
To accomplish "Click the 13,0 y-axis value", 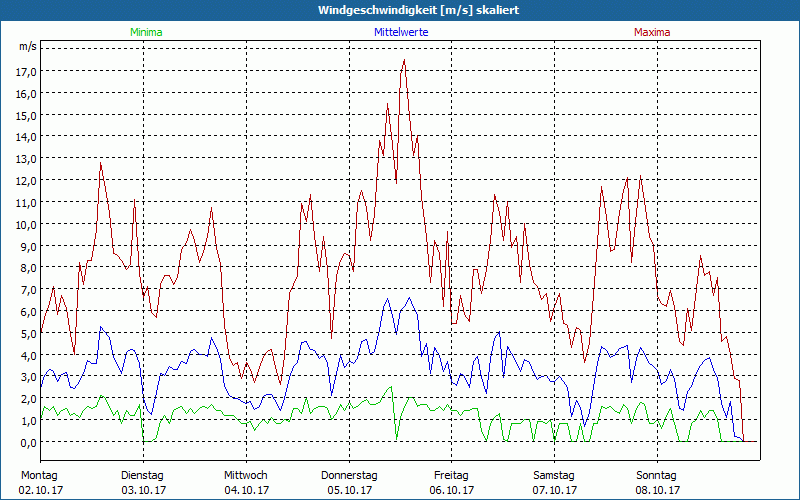I will [26, 159].
